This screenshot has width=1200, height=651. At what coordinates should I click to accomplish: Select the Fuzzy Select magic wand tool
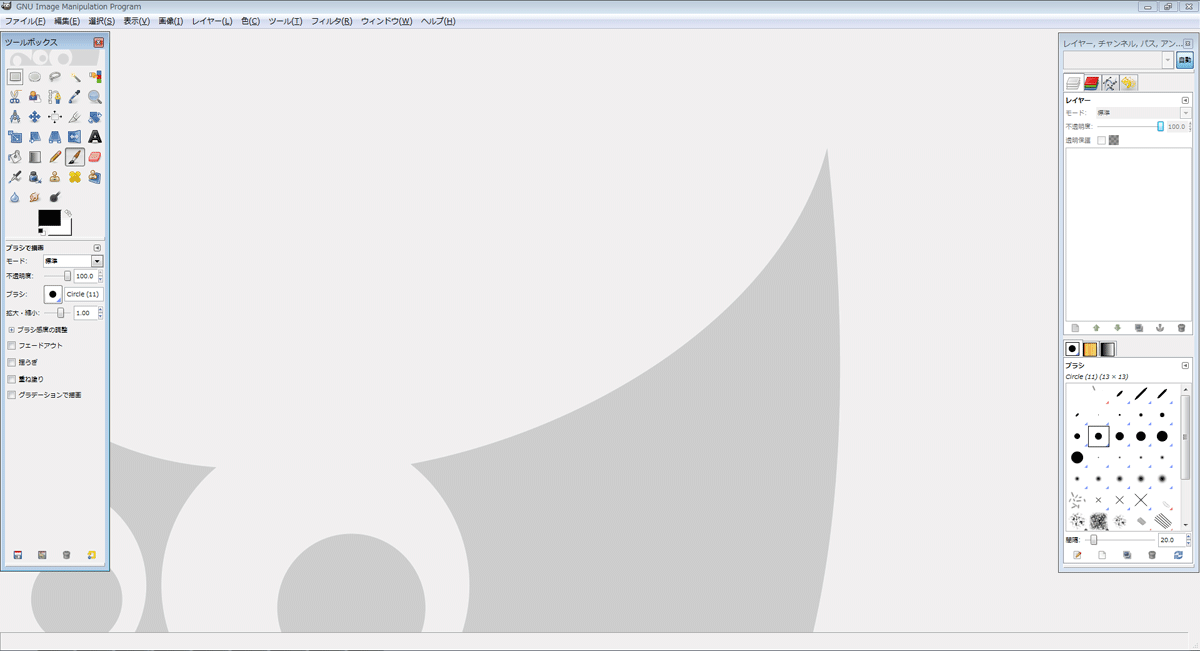point(75,77)
